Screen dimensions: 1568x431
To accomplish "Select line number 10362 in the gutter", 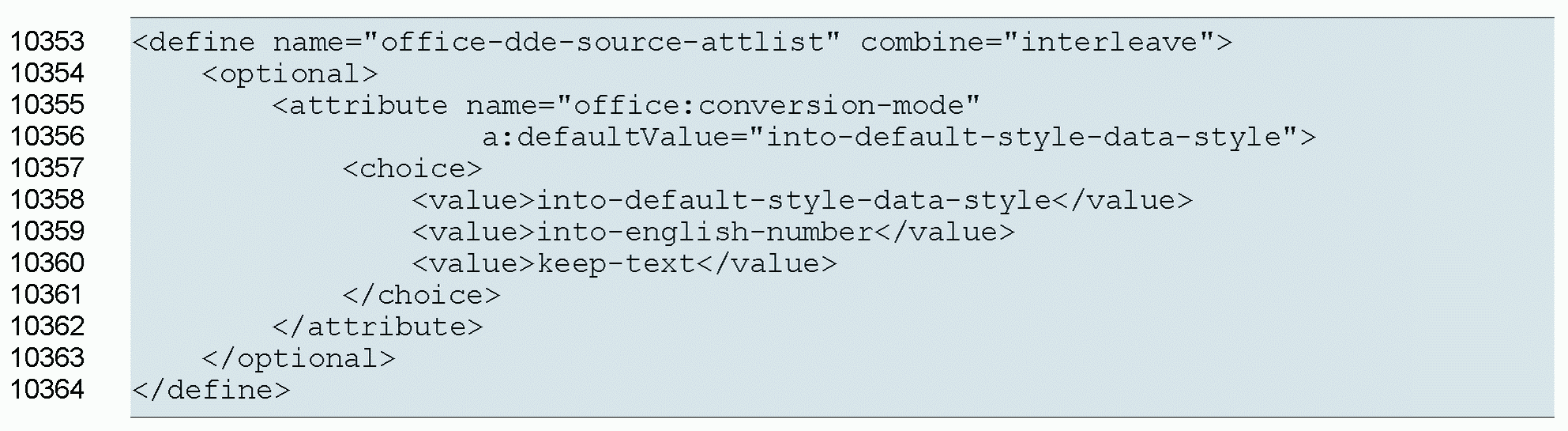I will 47,326.
